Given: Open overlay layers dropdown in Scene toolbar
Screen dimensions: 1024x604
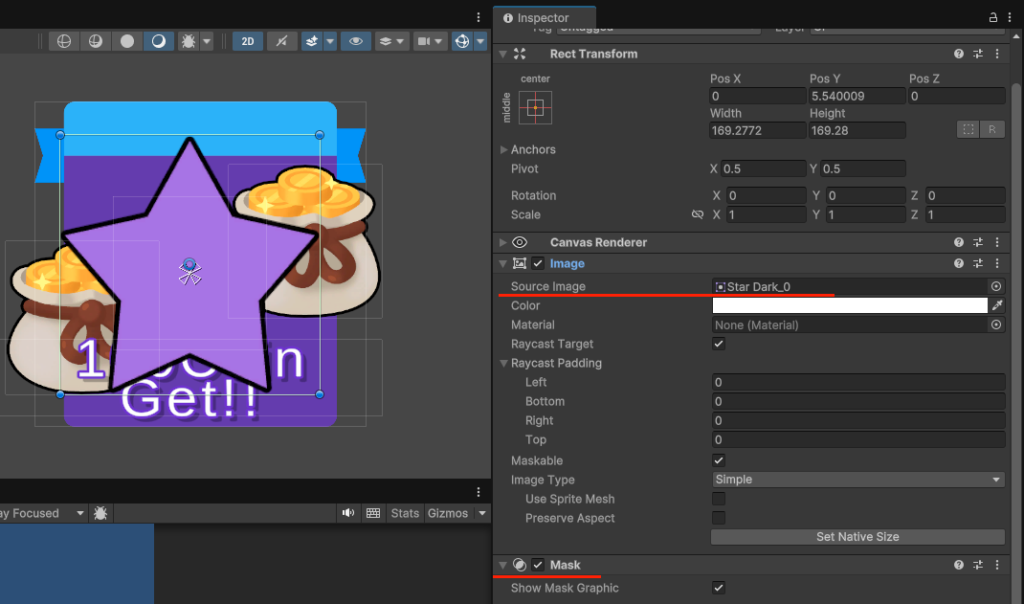Looking at the screenshot, I should (392, 41).
